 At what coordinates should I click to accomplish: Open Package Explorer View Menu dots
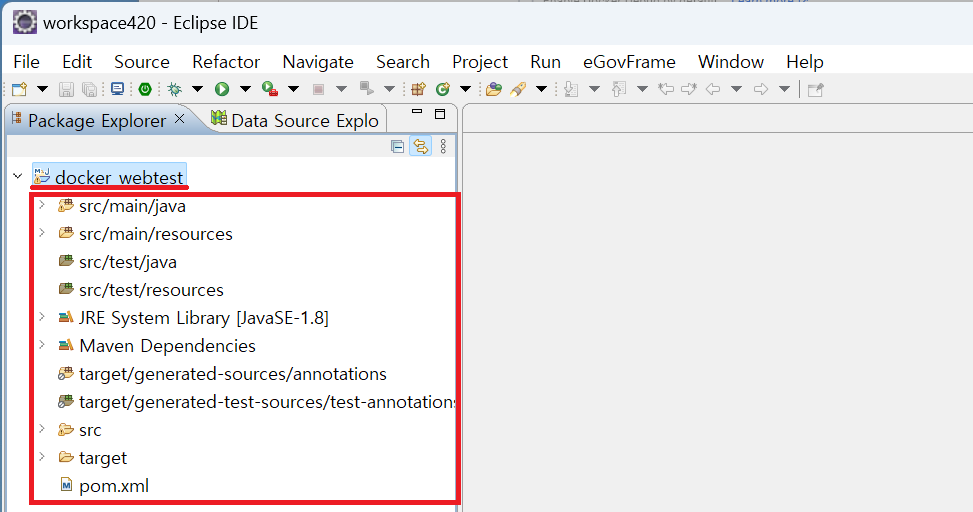(x=443, y=146)
